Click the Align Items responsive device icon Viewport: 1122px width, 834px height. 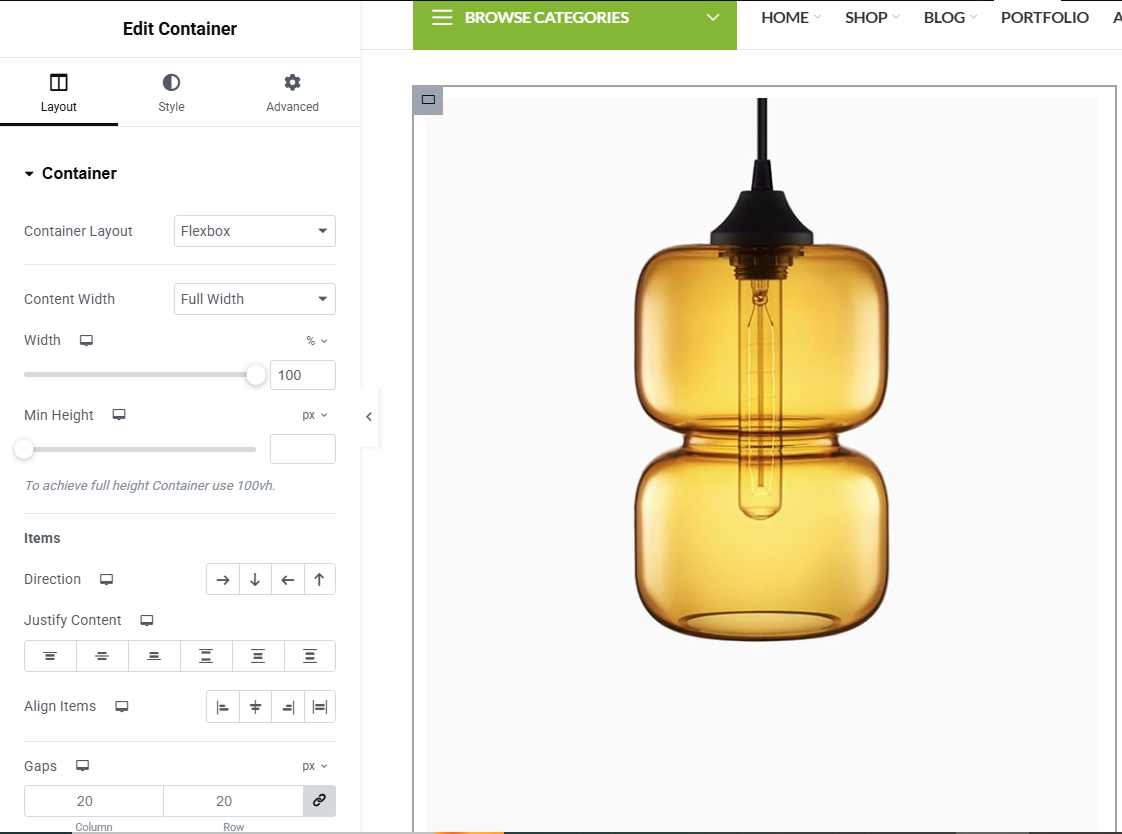click(x=122, y=707)
